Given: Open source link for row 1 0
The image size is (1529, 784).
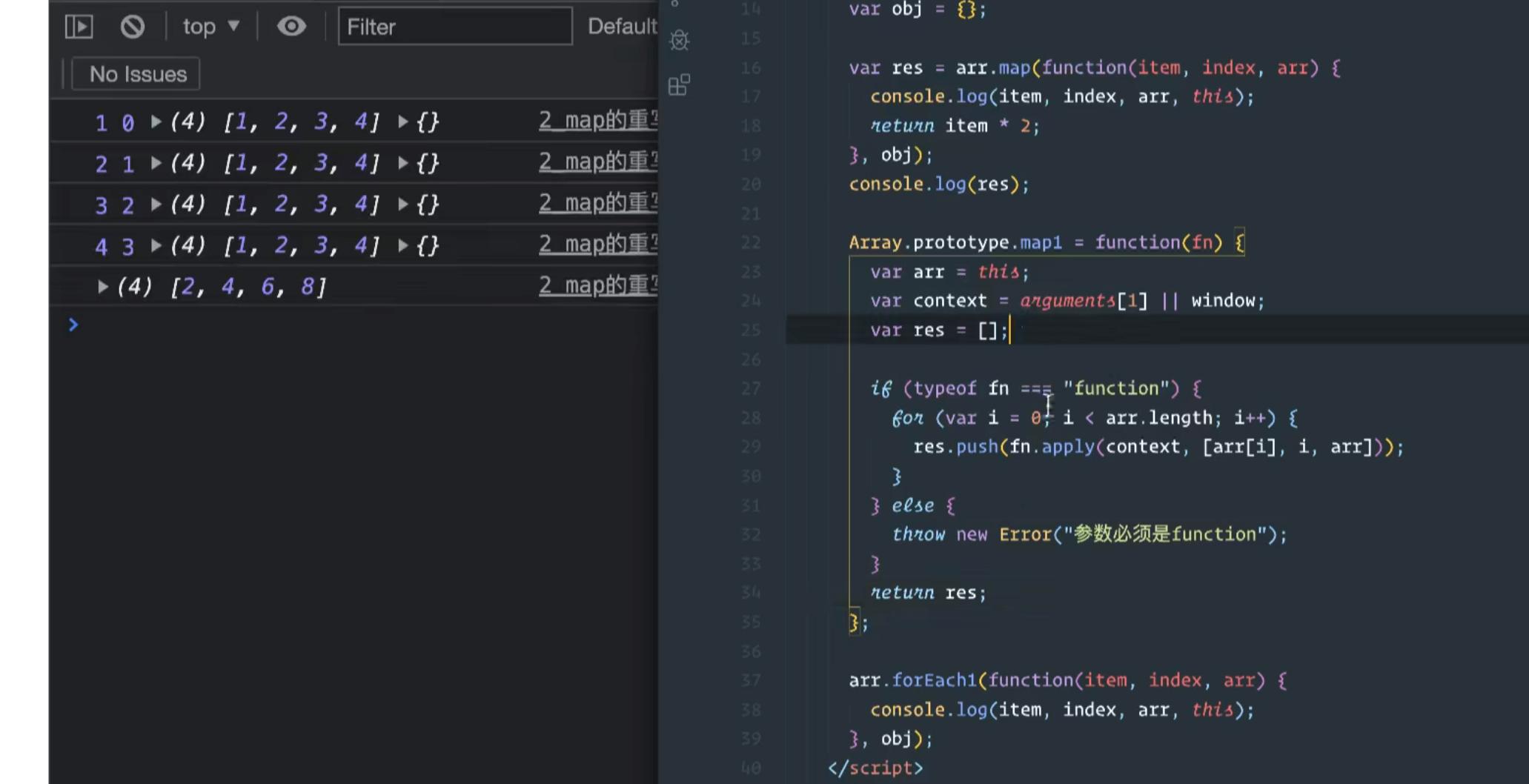Looking at the screenshot, I should (598, 120).
